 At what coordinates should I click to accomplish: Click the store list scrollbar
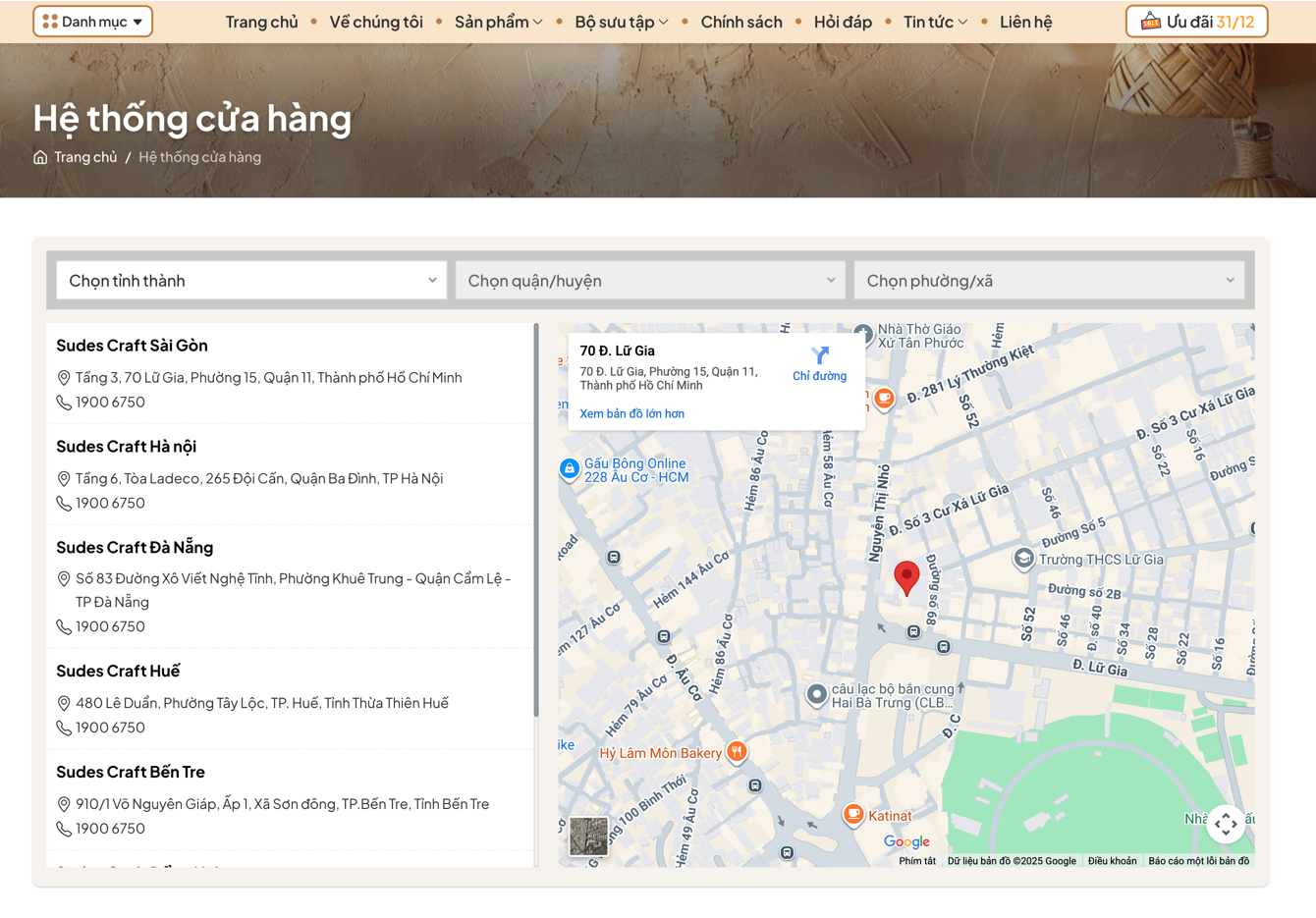(536, 520)
